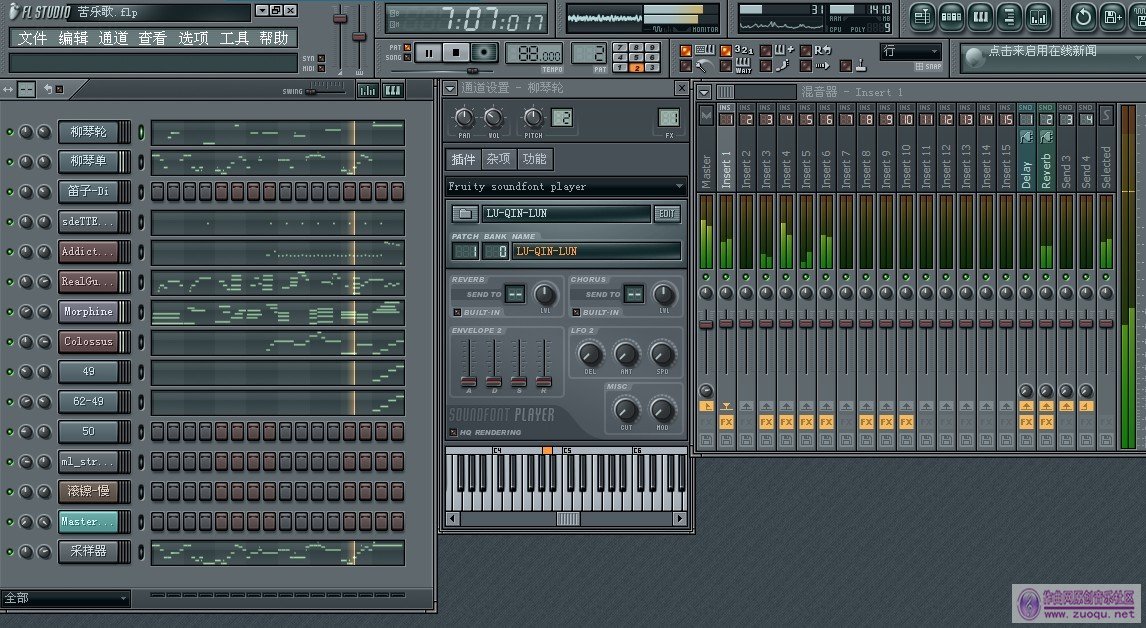Viewport: 1146px width, 628px height.
Task: Pause playback with the pause button
Action: (428, 53)
